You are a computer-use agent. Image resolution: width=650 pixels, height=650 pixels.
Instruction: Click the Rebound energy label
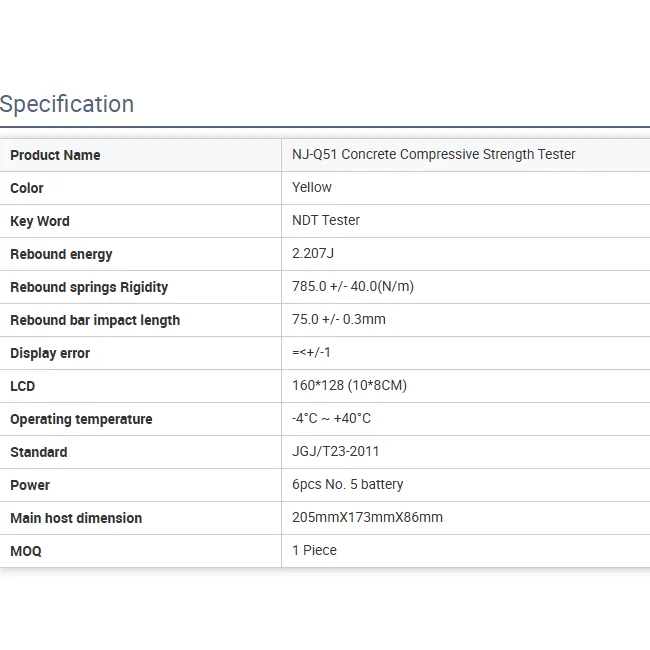[61, 254]
